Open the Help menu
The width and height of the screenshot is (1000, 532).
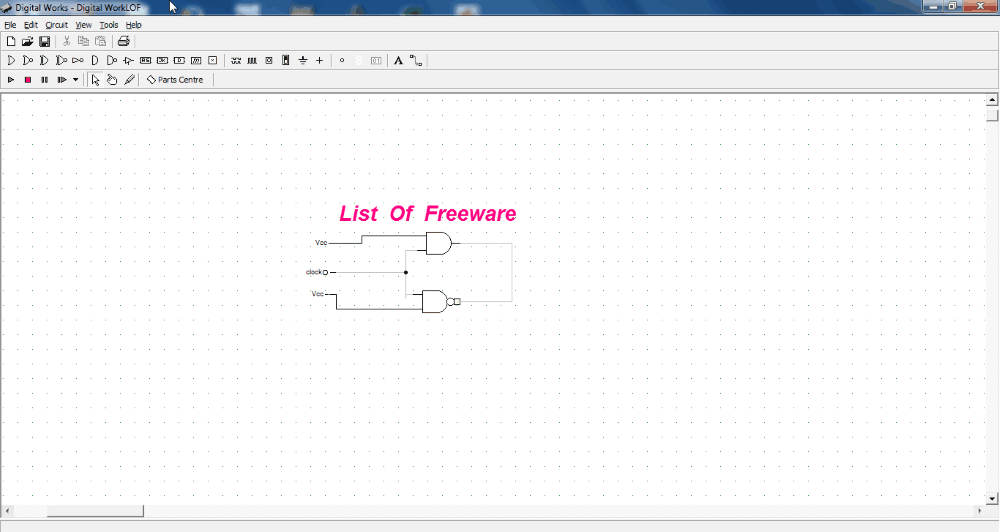(133, 25)
